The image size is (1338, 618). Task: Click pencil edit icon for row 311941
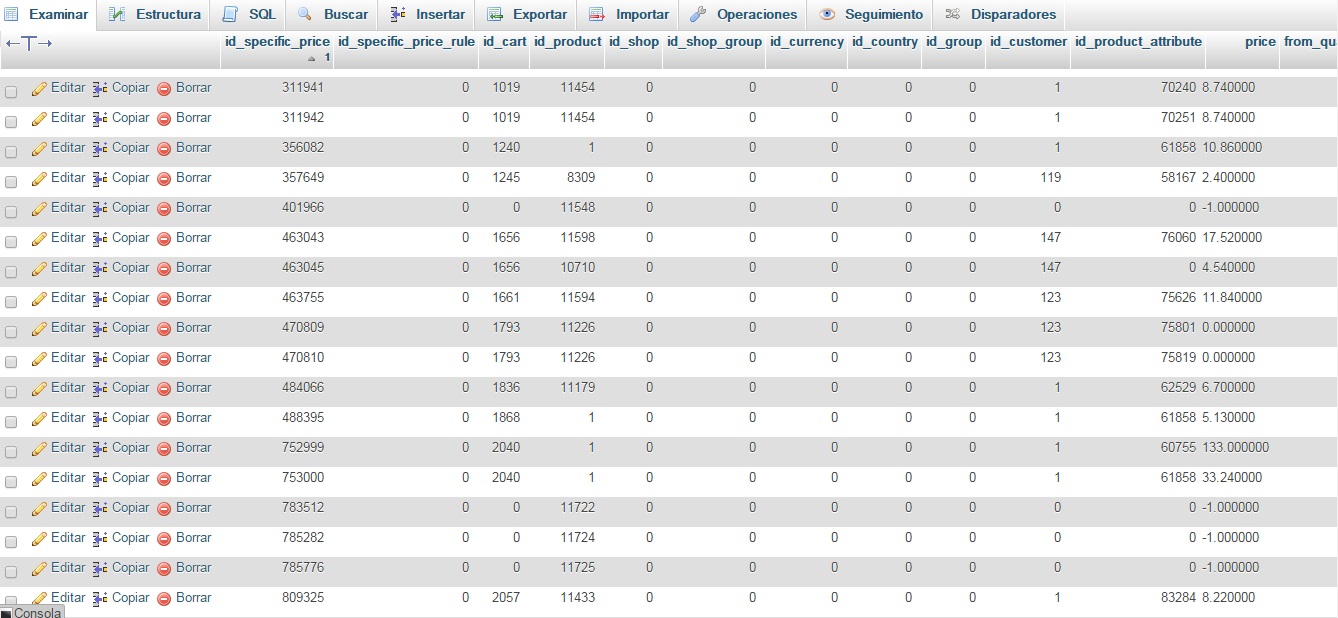pyautogui.click(x=40, y=88)
